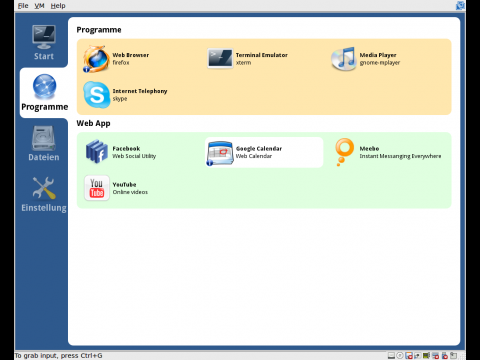
Task: Open the YouTube web app icon
Action: (x=97, y=188)
